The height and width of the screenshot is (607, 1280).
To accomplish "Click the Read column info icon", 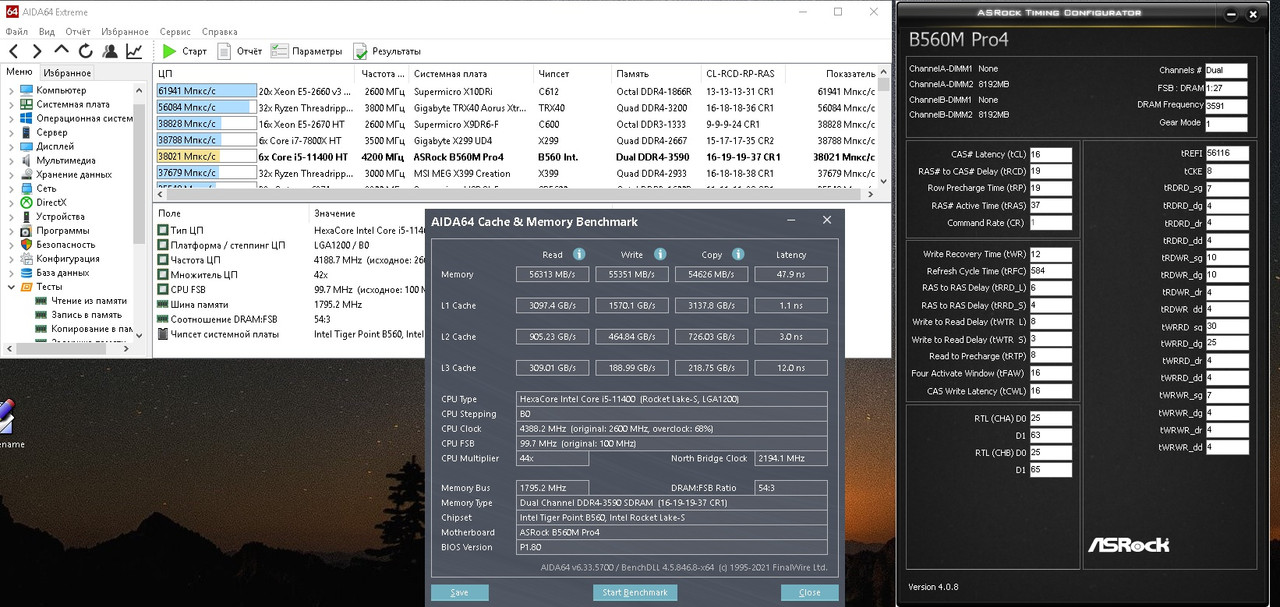I will point(579,254).
